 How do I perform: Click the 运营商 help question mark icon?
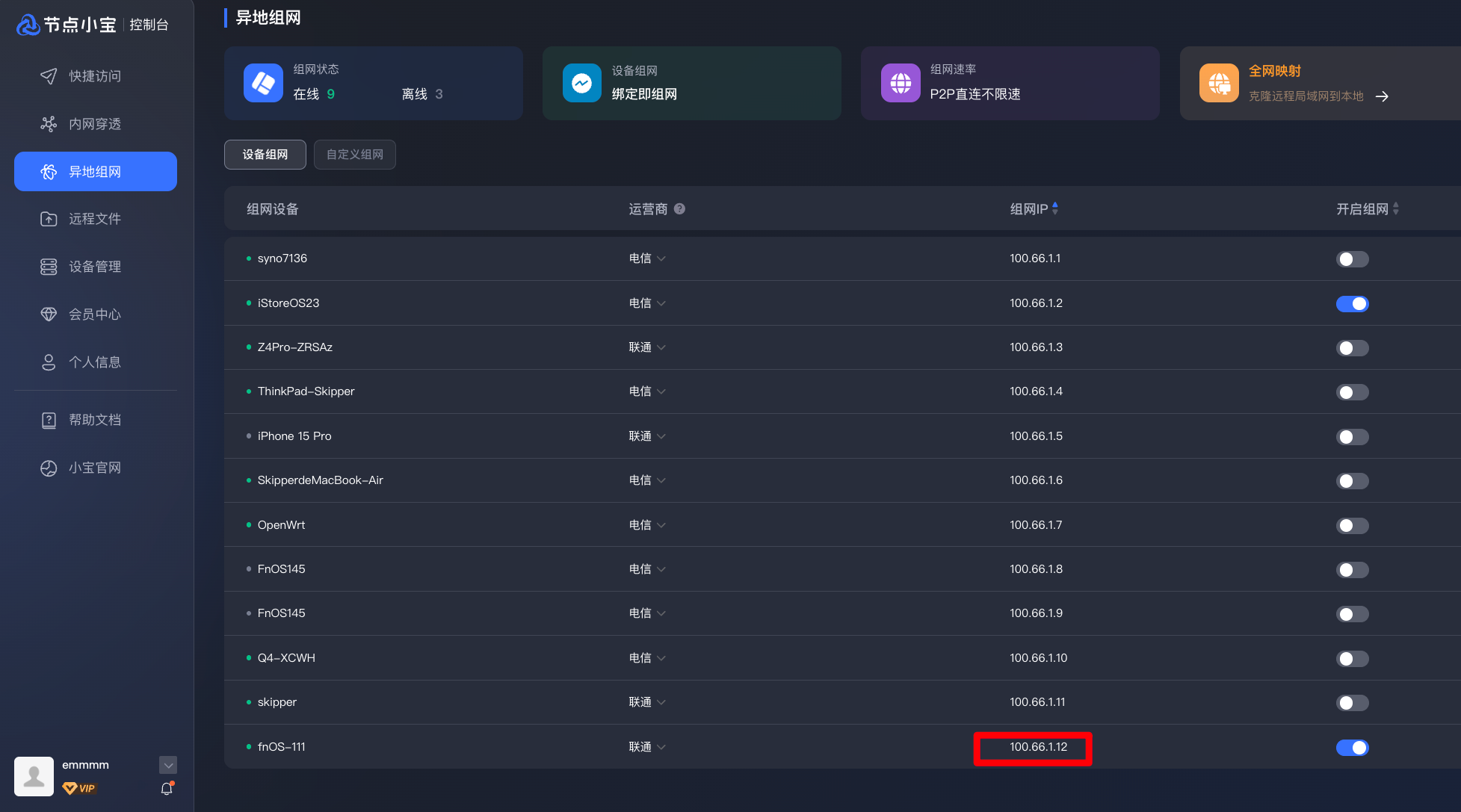(679, 209)
